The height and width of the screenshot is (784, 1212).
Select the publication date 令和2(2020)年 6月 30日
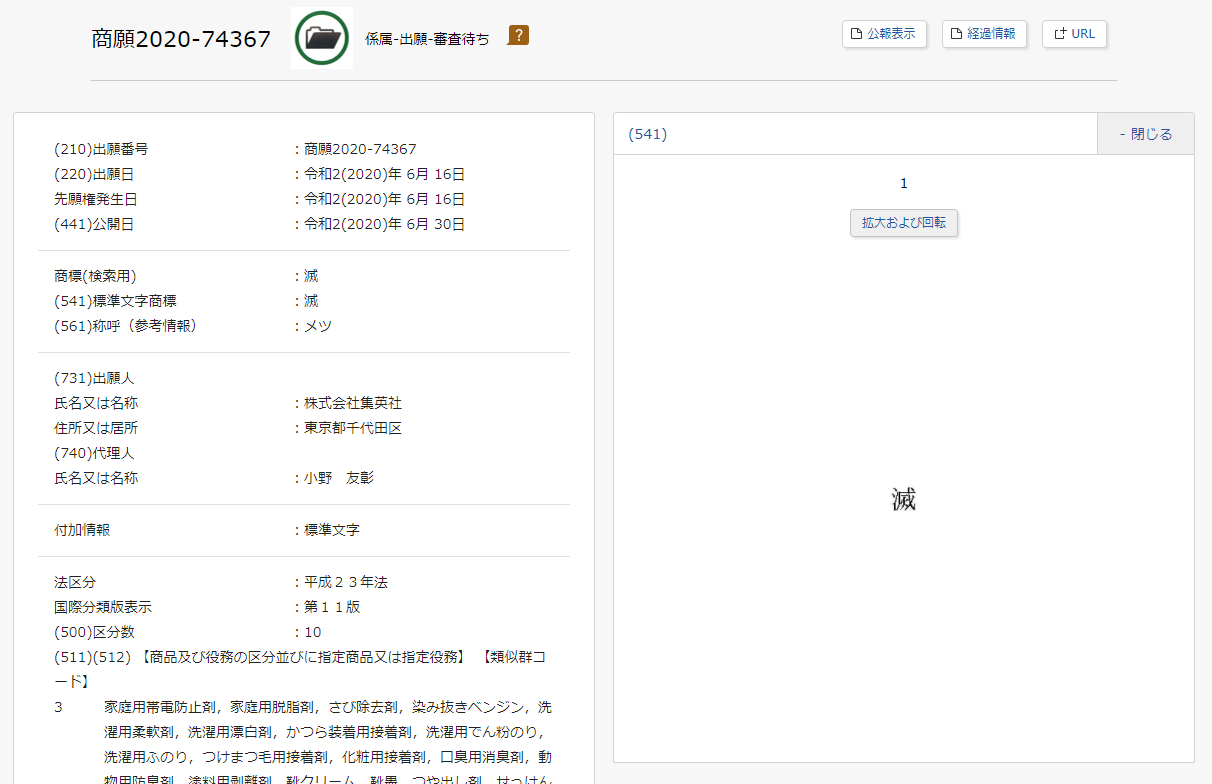pos(385,224)
